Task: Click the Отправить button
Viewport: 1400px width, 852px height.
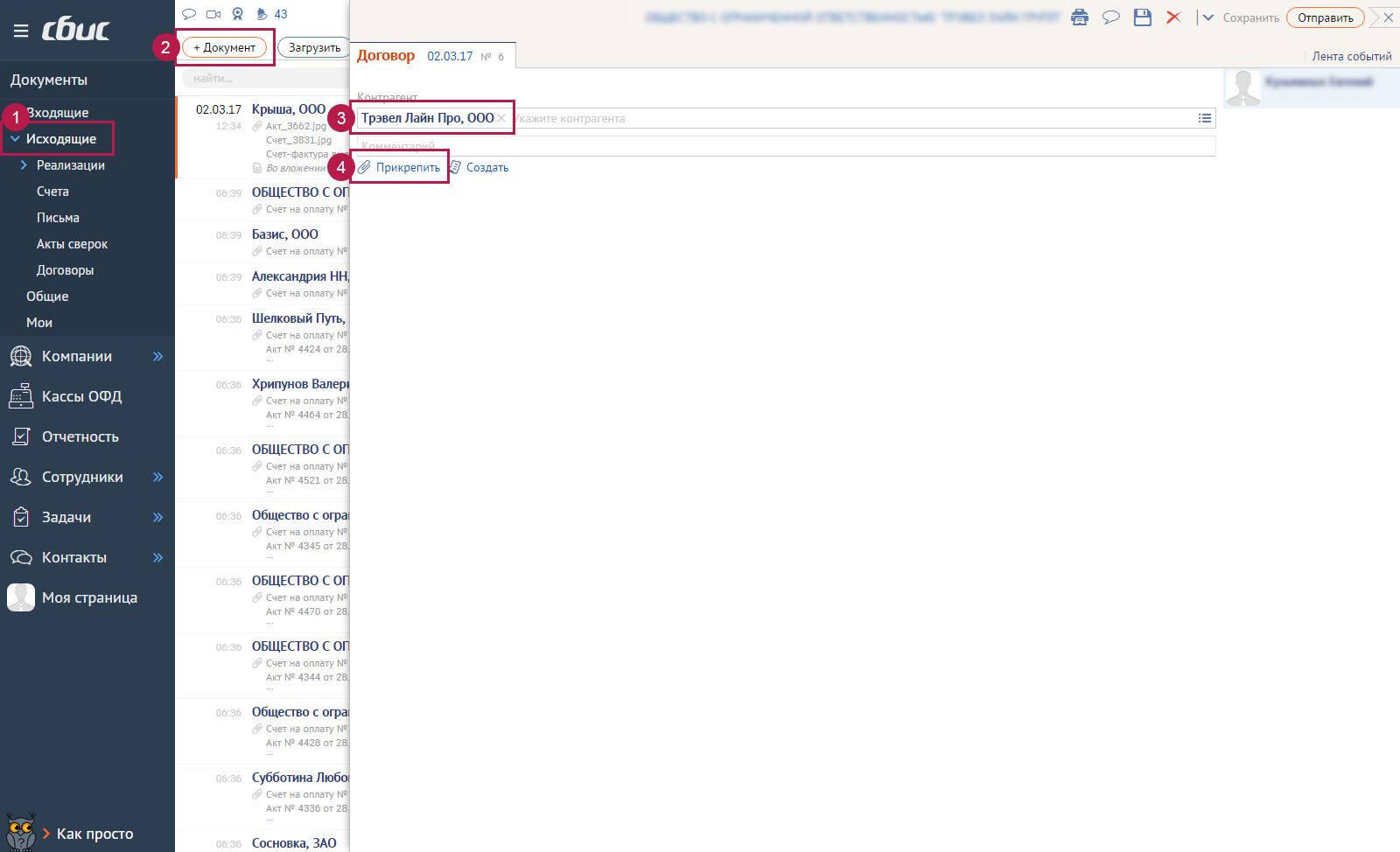Action: click(x=1325, y=17)
